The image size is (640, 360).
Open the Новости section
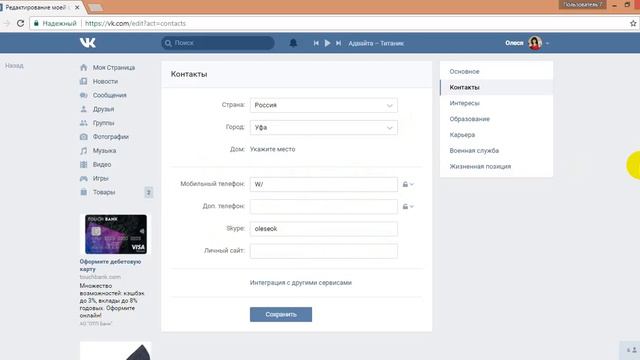pos(105,82)
